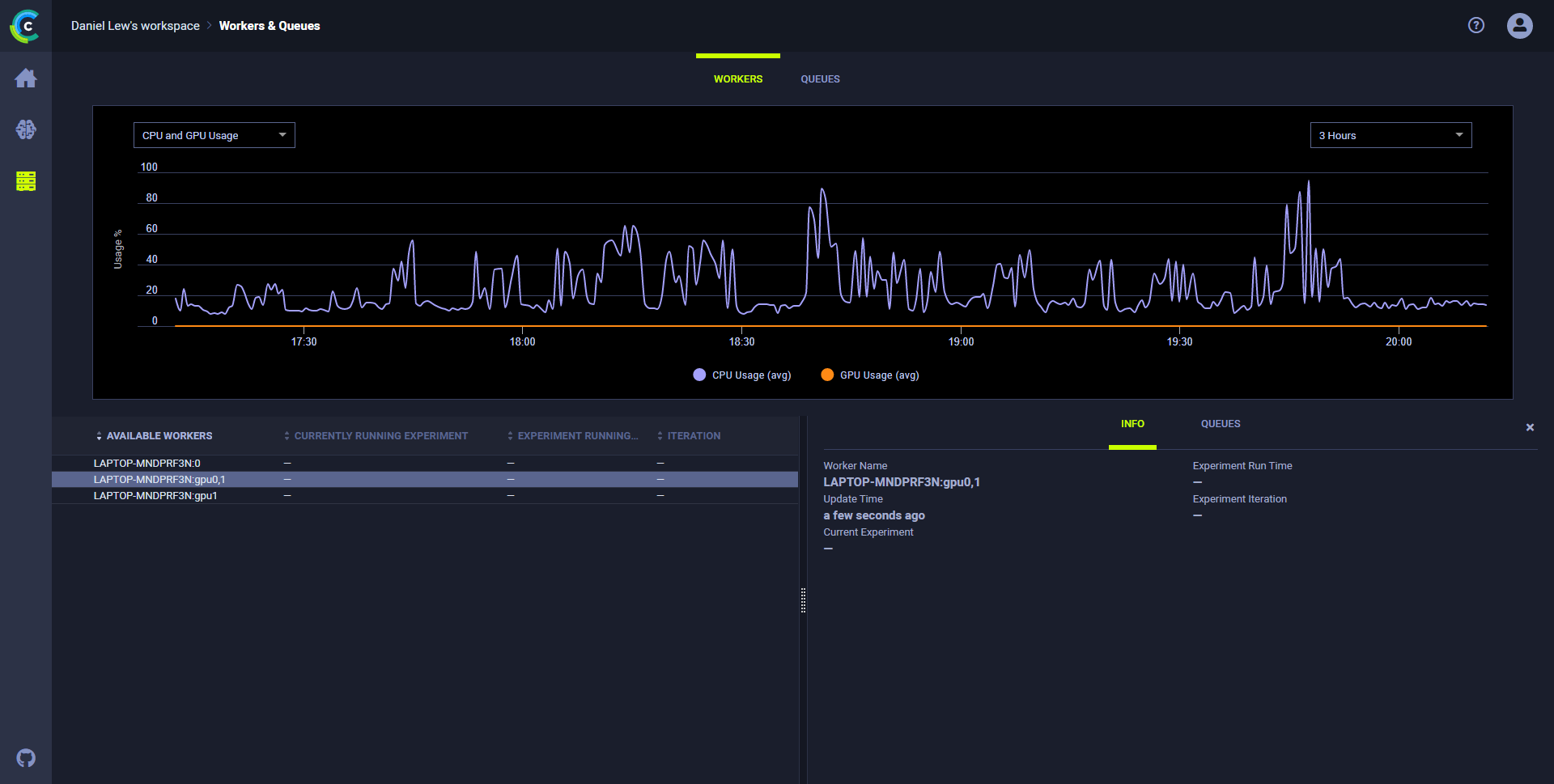Open the brain-shaped Projects icon

tap(26, 129)
